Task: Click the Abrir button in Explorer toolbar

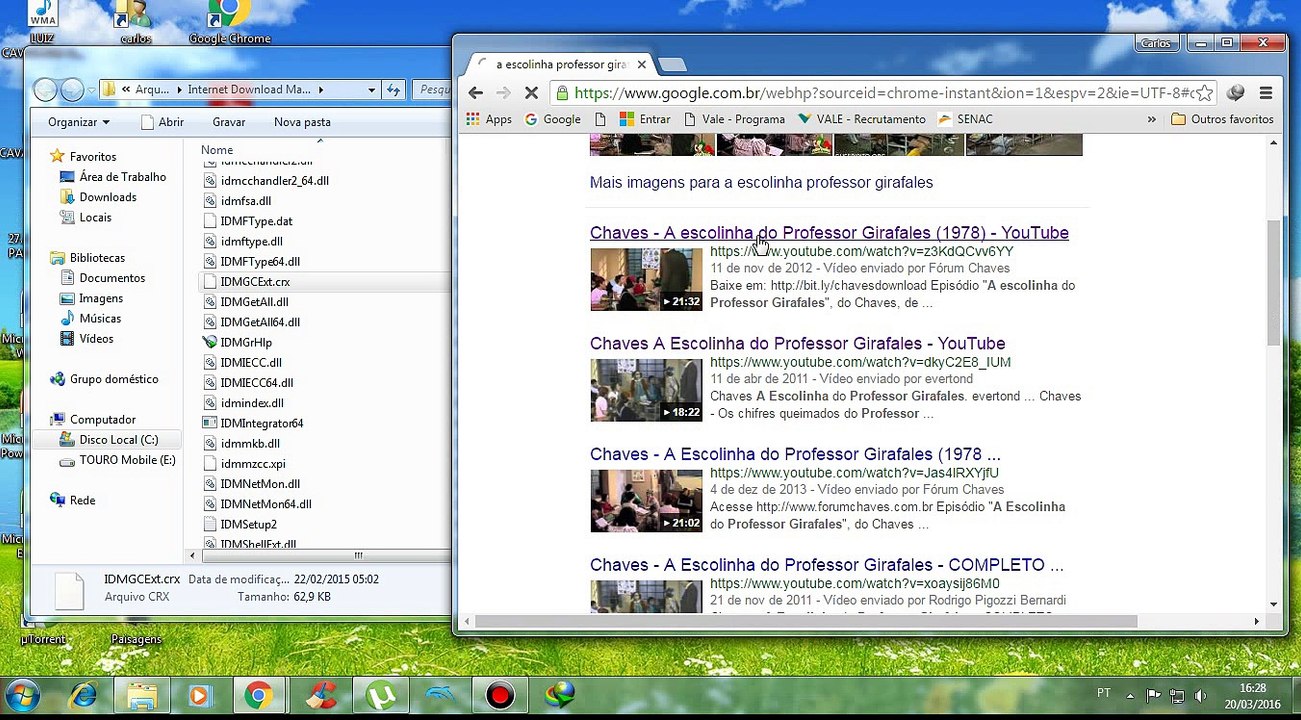Action: click(162, 122)
